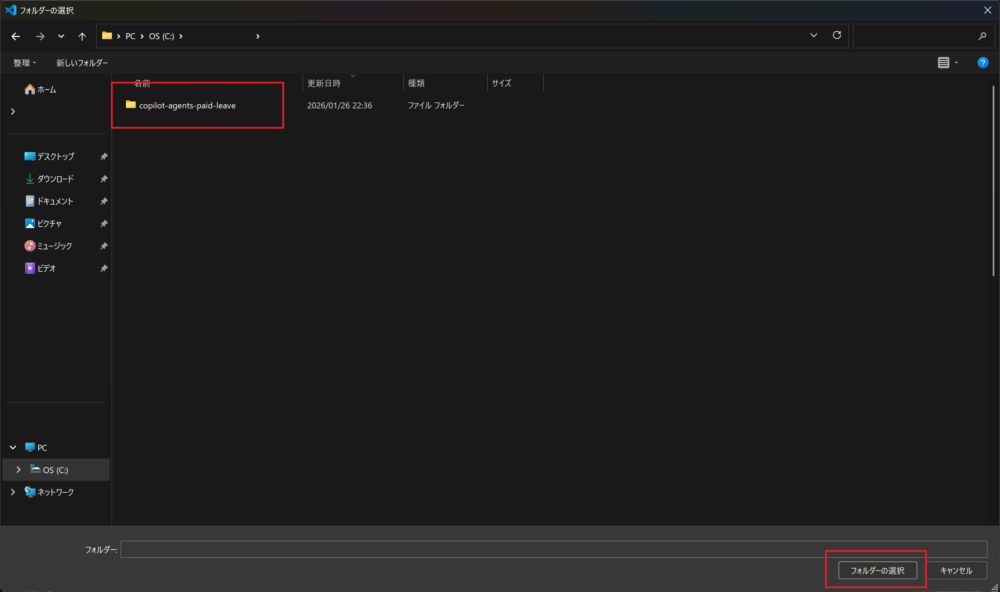This screenshot has height=592, width=1000.
Task: Expand the OS (C:) tree node
Action: [x=18, y=470]
